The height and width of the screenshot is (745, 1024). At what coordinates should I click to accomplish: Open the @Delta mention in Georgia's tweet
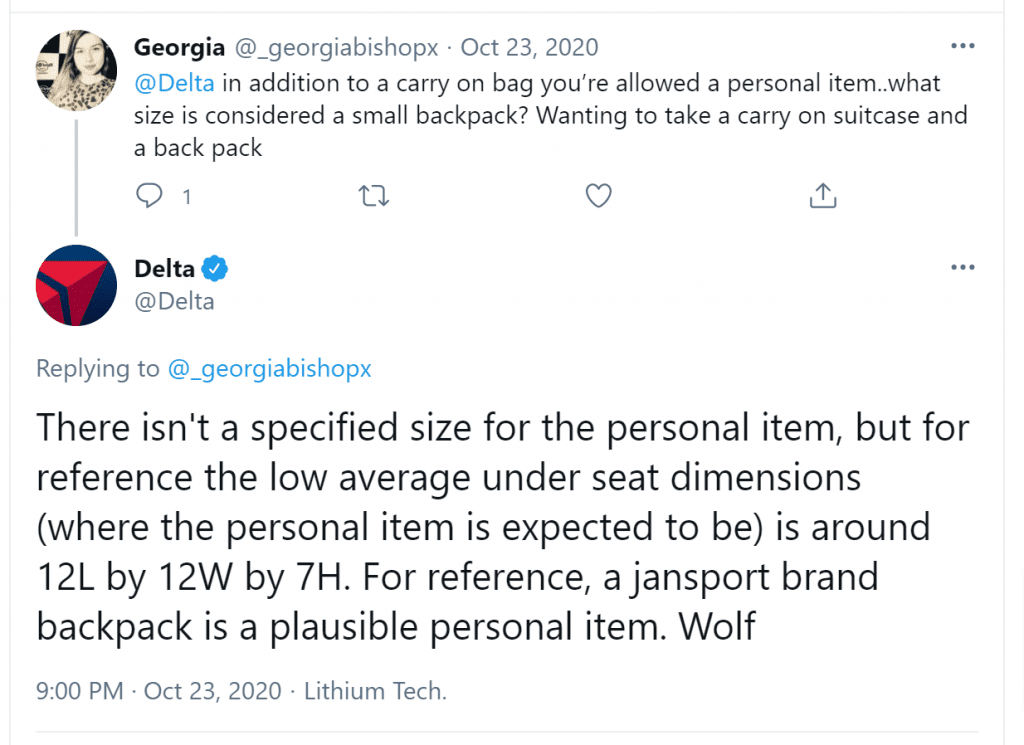click(174, 84)
